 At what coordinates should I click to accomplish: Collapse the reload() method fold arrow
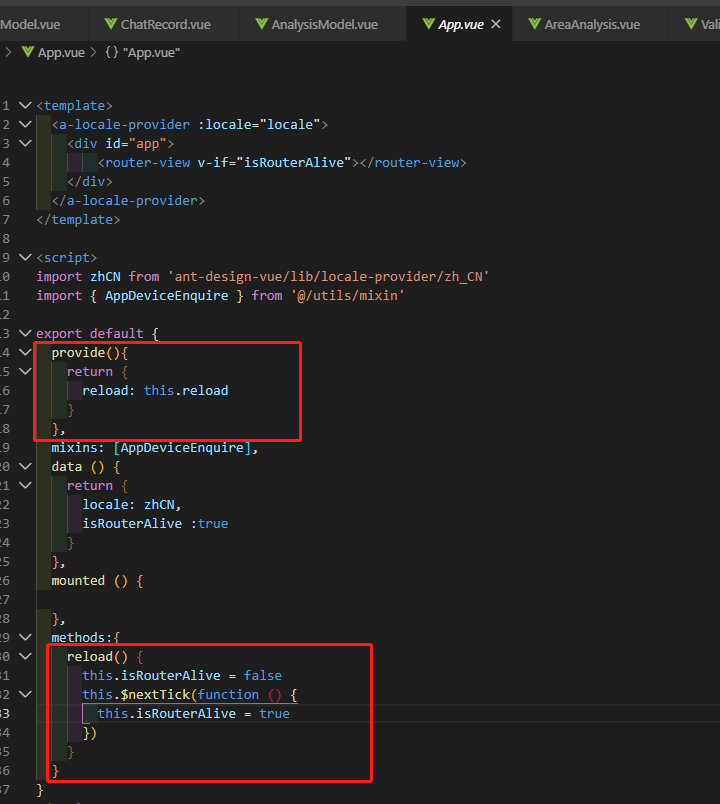click(x=25, y=656)
